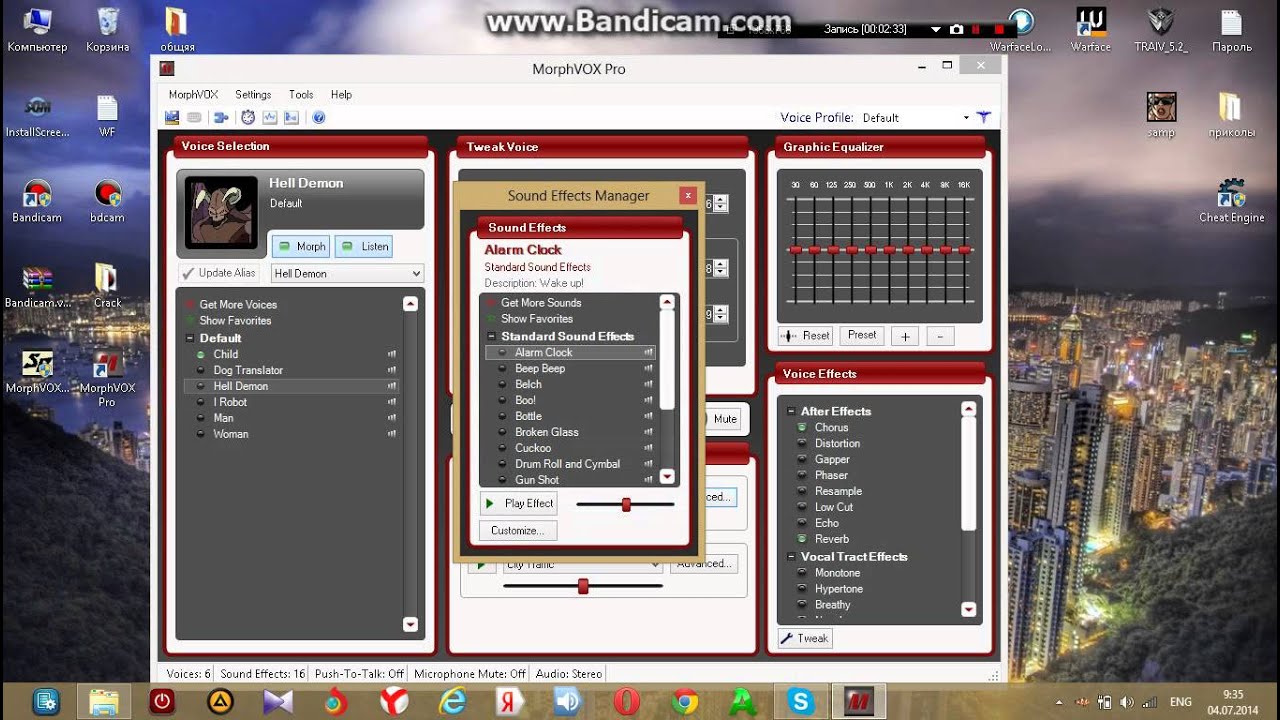Click the blue help question mark icon
This screenshot has width=1280, height=720.
coord(318,117)
